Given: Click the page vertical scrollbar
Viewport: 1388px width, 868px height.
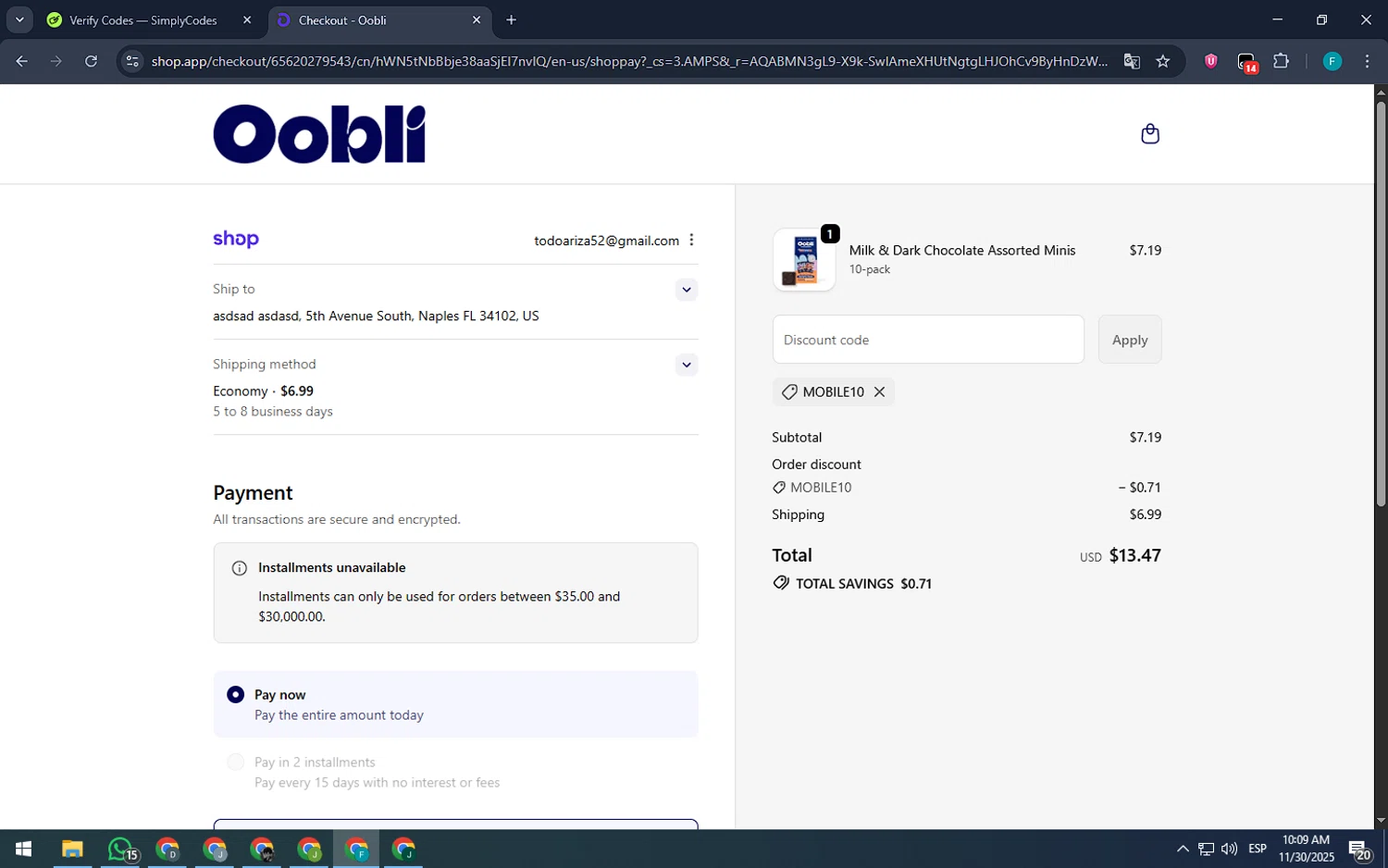Looking at the screenshot, I should point(1381,304).
